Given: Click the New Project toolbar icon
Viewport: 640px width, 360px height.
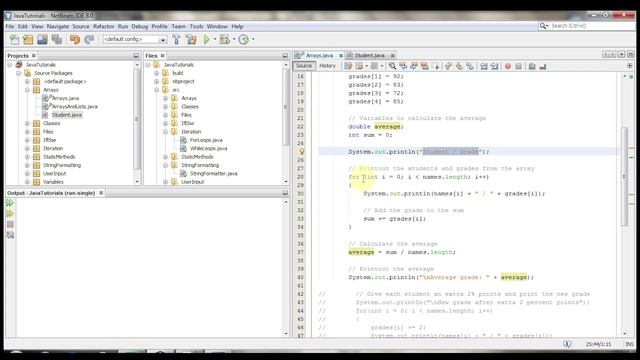Looking at the screenshot, I should pos(28,40).
